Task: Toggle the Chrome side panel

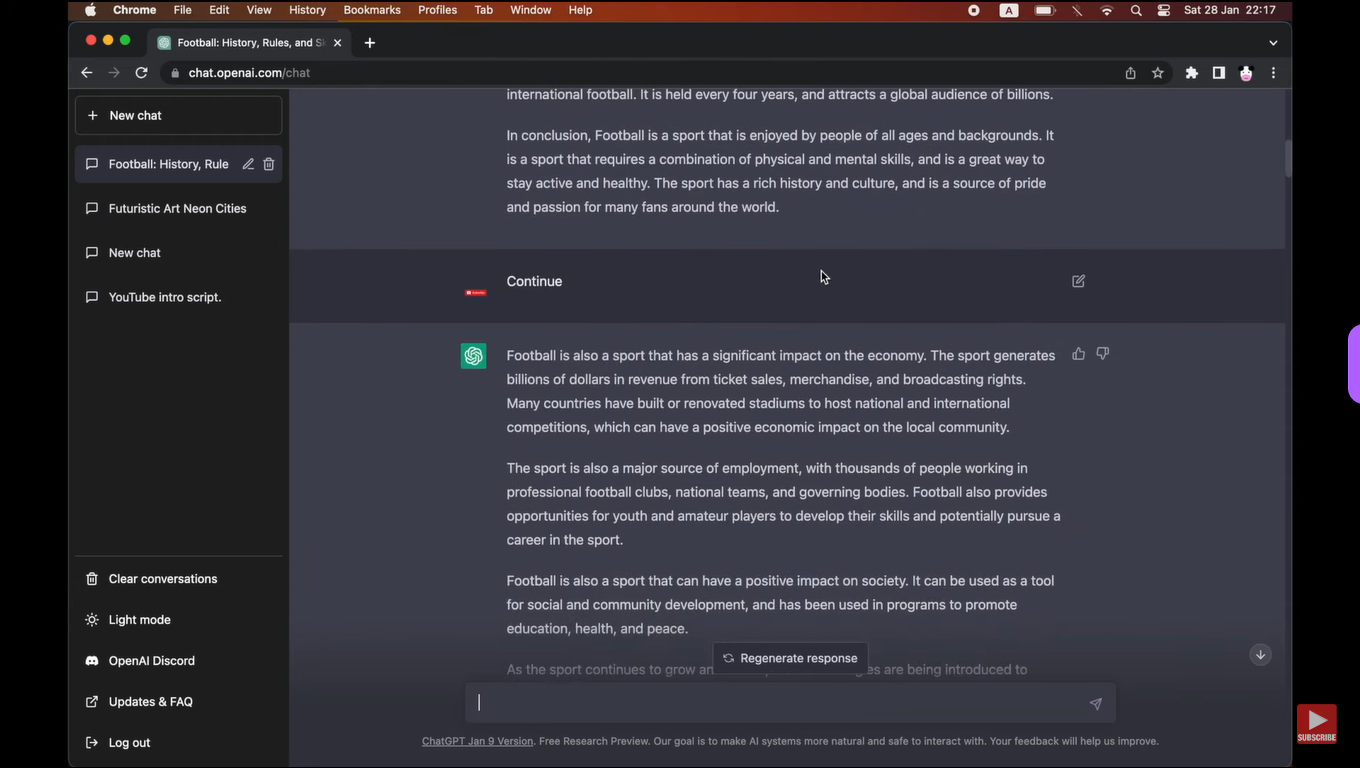Action: click(x=1218, y=73)
